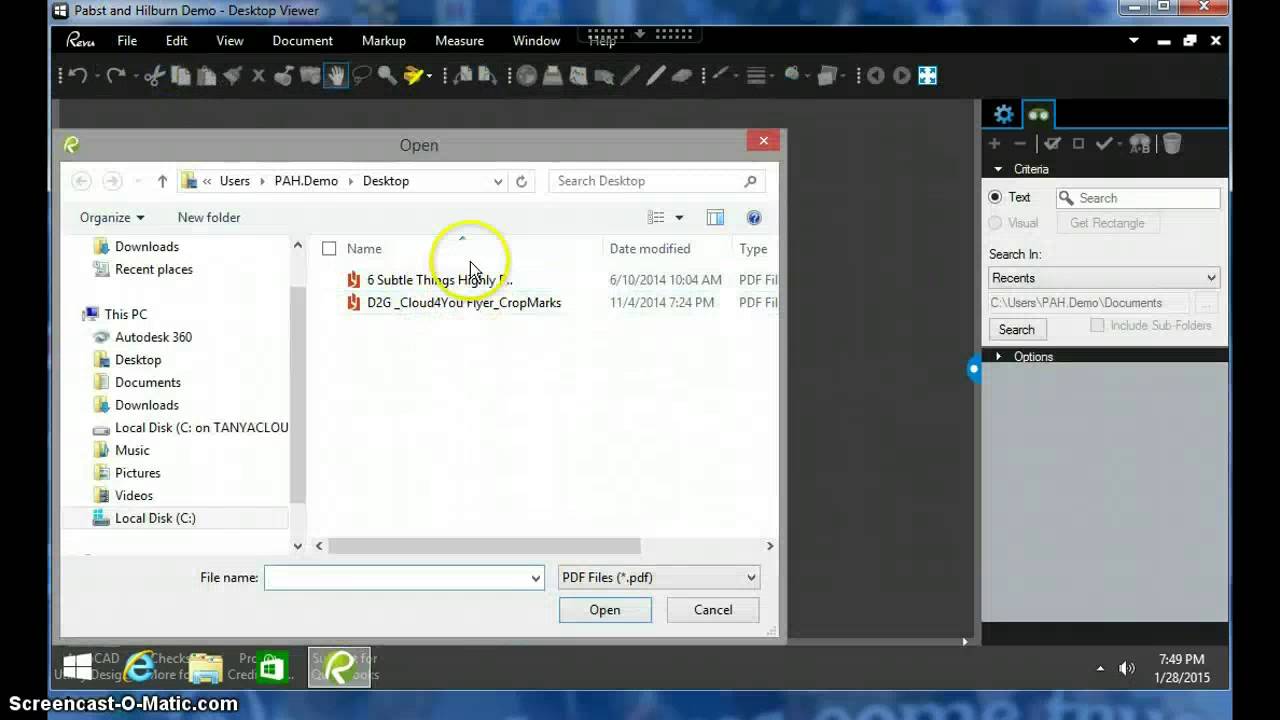The image size is (1280, 720).
Task: Select the D2G _Cloud4You Flyer_CropMarks file
Action: [464, 303]
